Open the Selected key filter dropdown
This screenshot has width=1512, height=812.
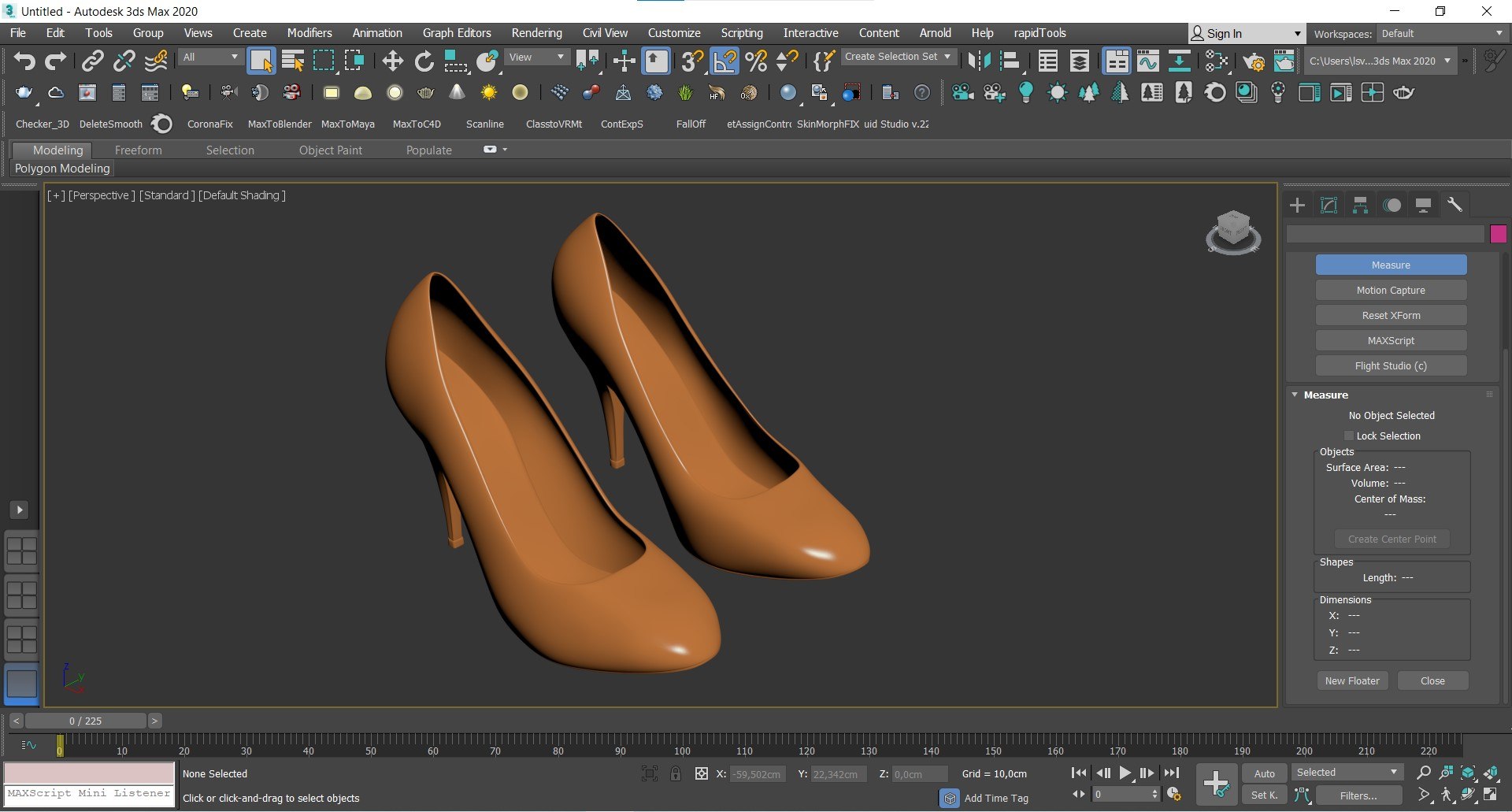pos(1347,773)
